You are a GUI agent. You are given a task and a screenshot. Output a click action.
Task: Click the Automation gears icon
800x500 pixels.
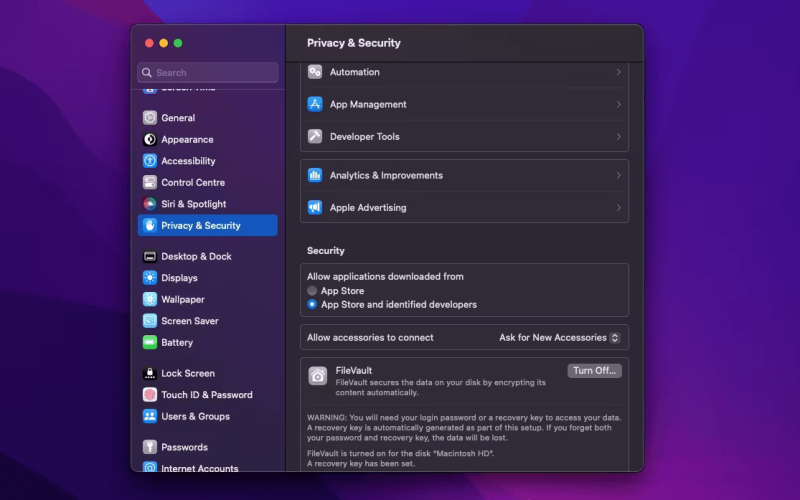click(x=315, y=72)
